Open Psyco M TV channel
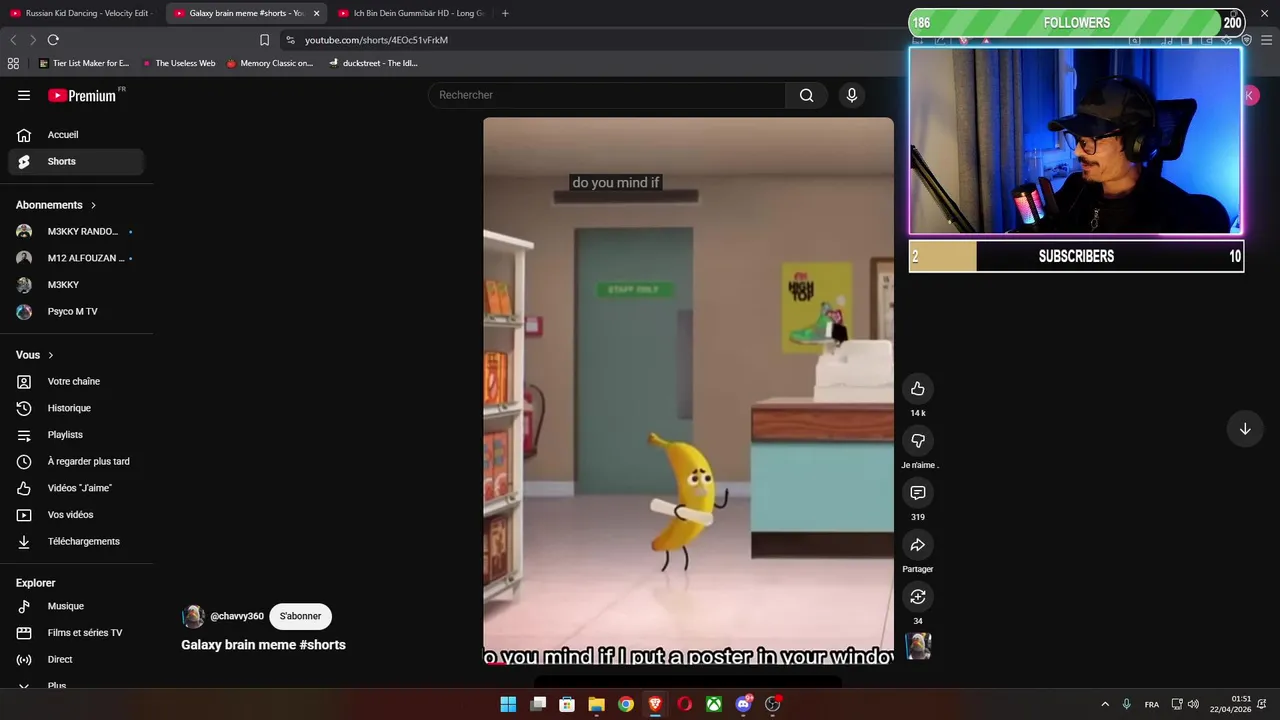Image resolution: width=1280 pixels, height=720 pixels. tap(76, 312)
